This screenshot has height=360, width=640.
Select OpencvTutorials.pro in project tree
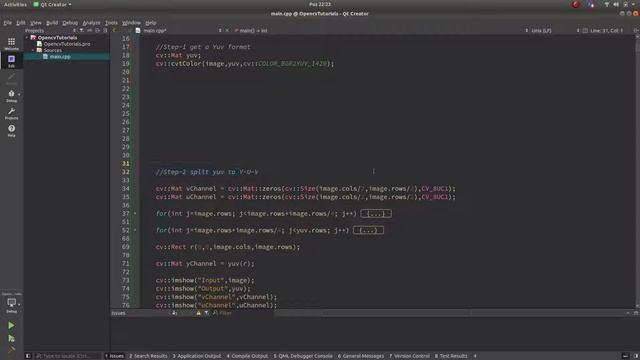point(67,44)
